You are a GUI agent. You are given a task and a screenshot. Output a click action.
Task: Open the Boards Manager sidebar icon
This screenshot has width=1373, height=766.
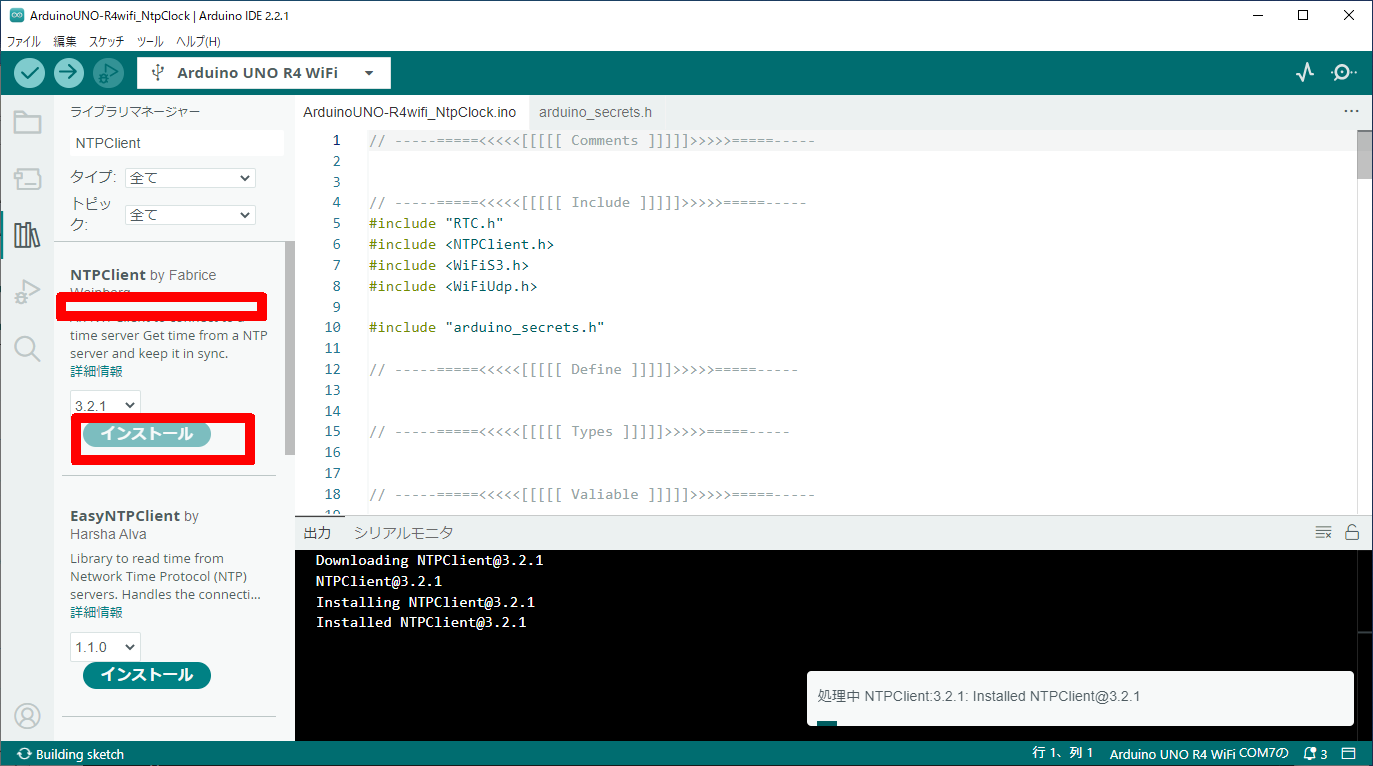click(x=27, y=179)
